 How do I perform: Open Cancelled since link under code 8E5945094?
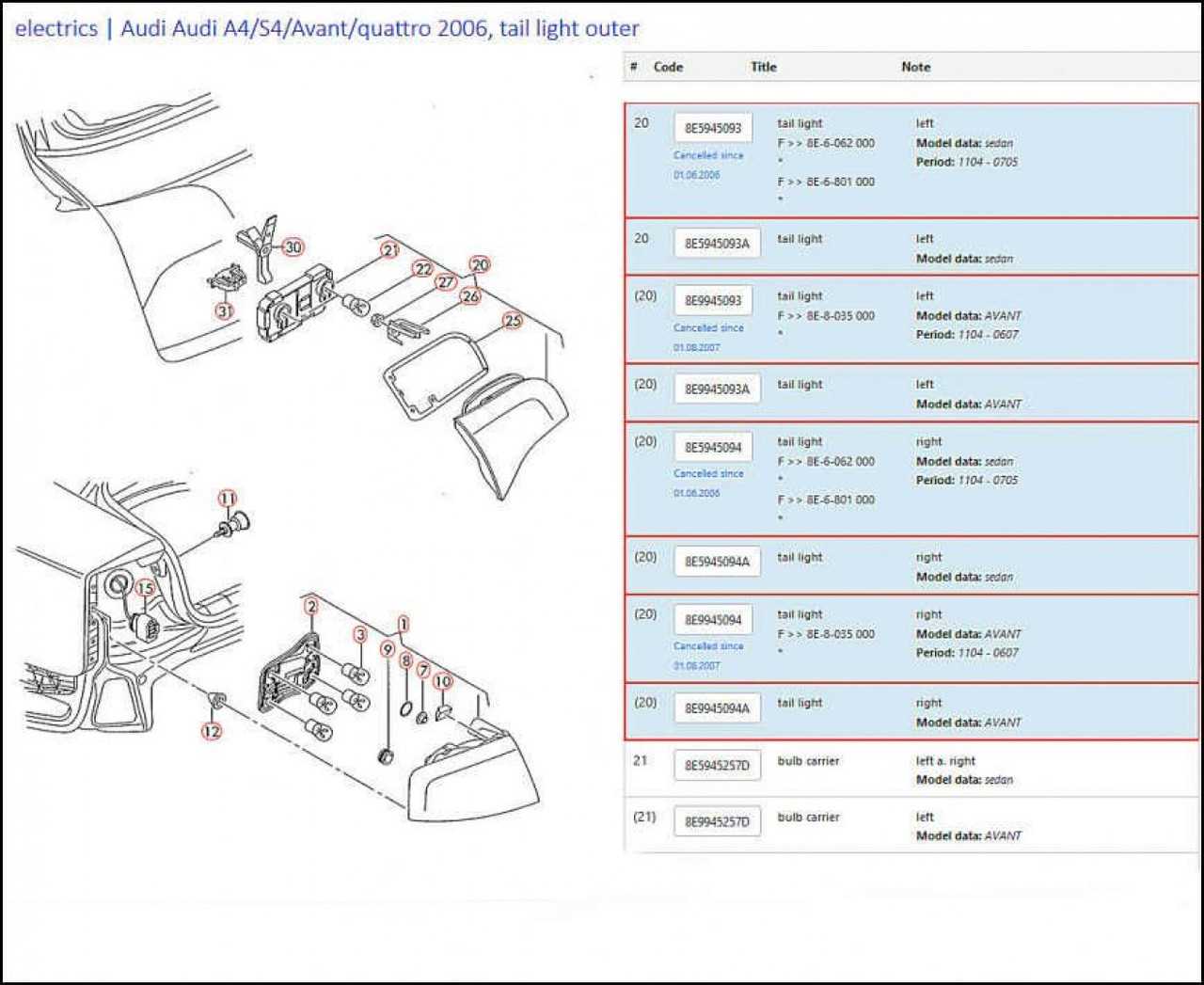708,484
